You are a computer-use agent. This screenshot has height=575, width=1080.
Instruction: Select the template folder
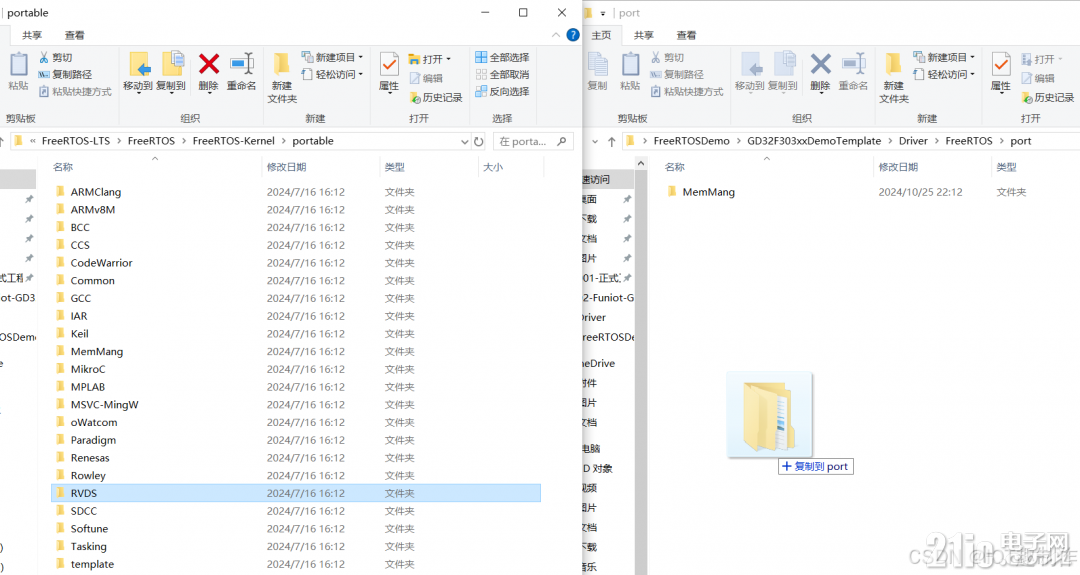point(92,565)
